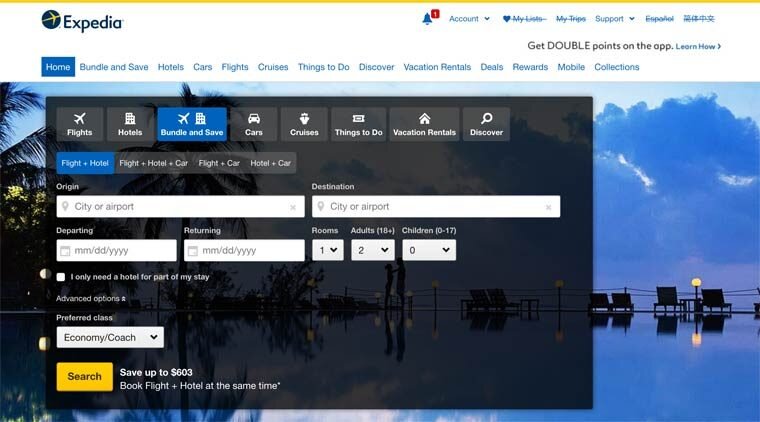The height and width of the screenshot is (422, 760).
Task: Select the Discover magnifier tab
Action: click(486, 125)
